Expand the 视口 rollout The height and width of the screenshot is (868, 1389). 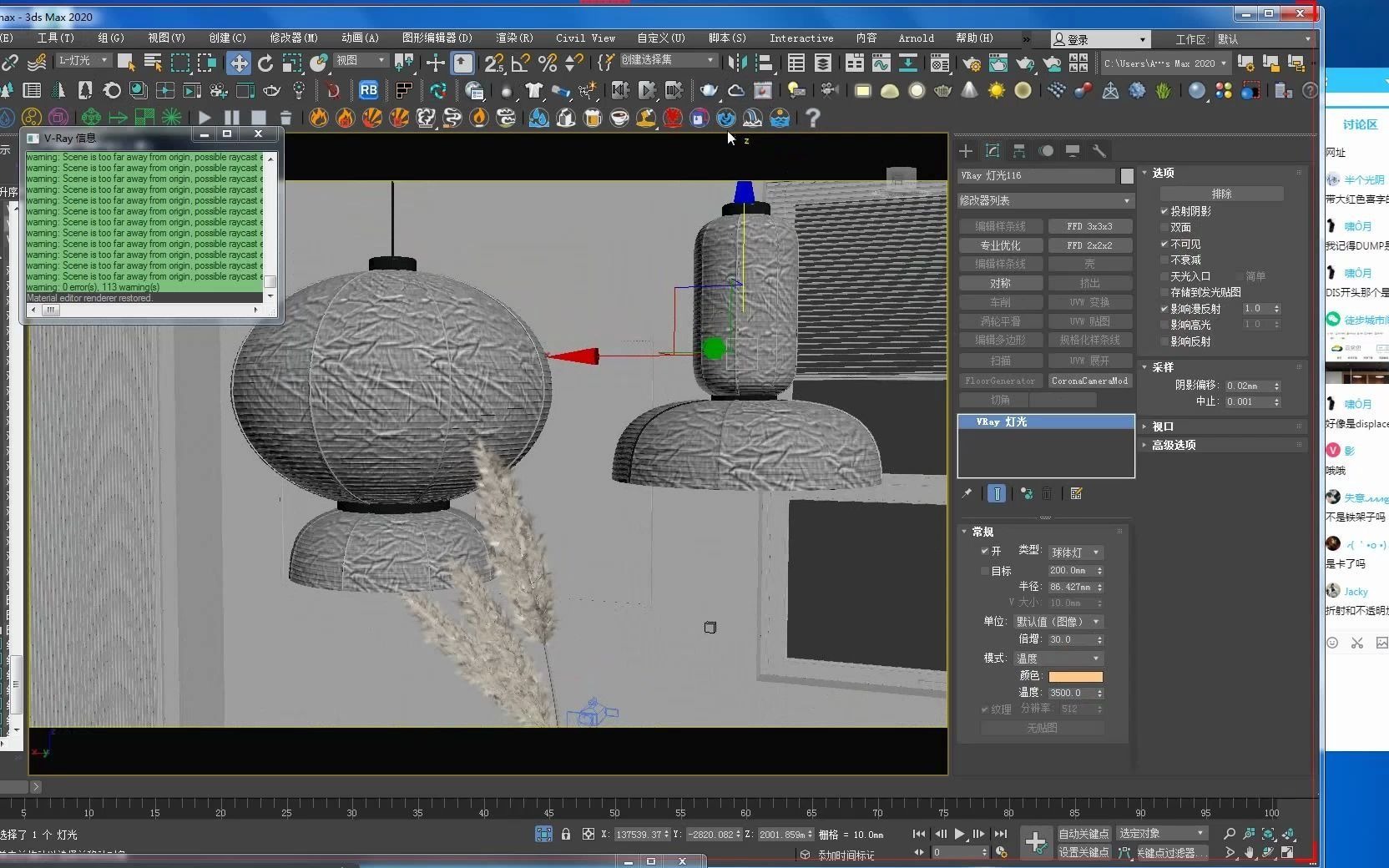coord(1163,426)
